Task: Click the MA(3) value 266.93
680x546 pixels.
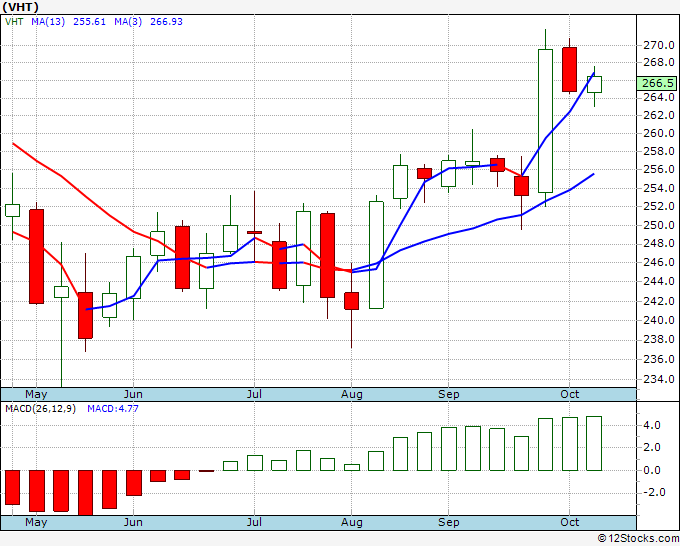Action: coord(166,22)
